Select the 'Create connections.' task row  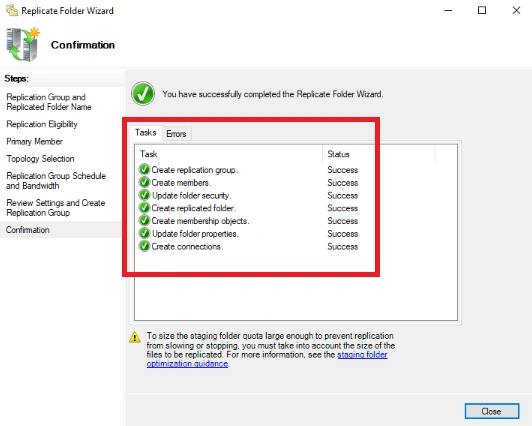tap(248, 247)
